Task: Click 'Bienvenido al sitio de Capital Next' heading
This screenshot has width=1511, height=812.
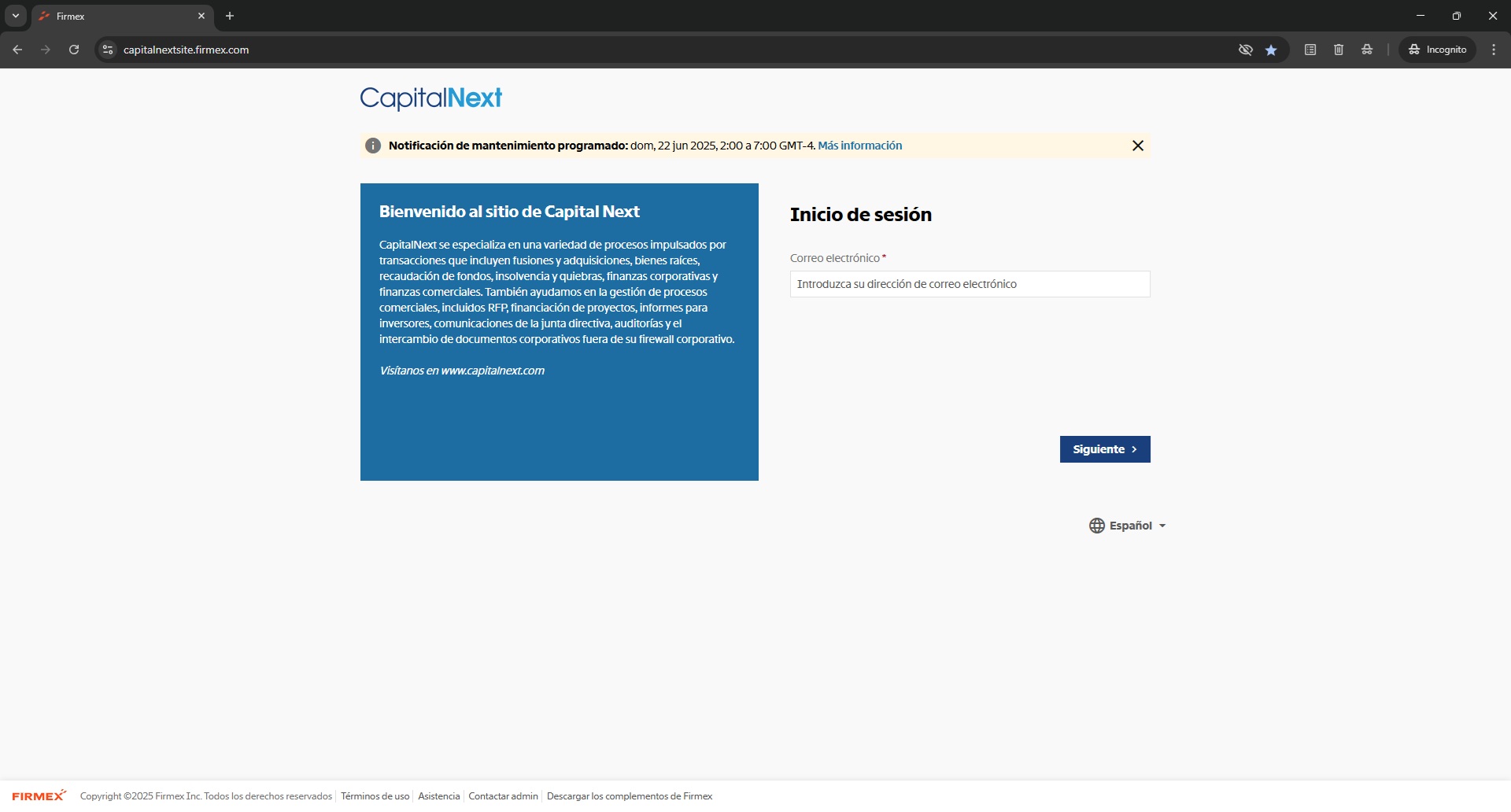Action: 509,212
